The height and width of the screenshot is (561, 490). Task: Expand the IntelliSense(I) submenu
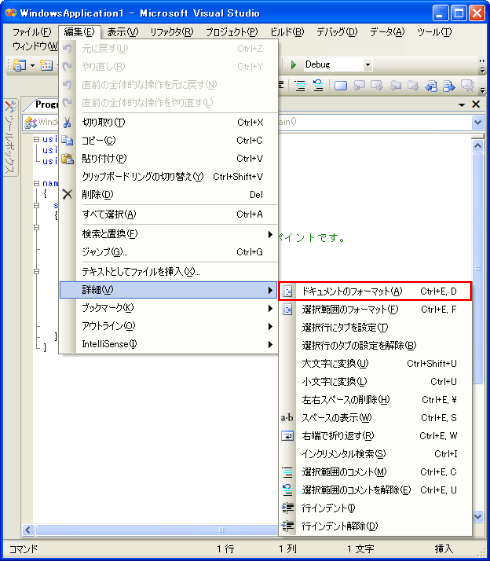[168, 344]
